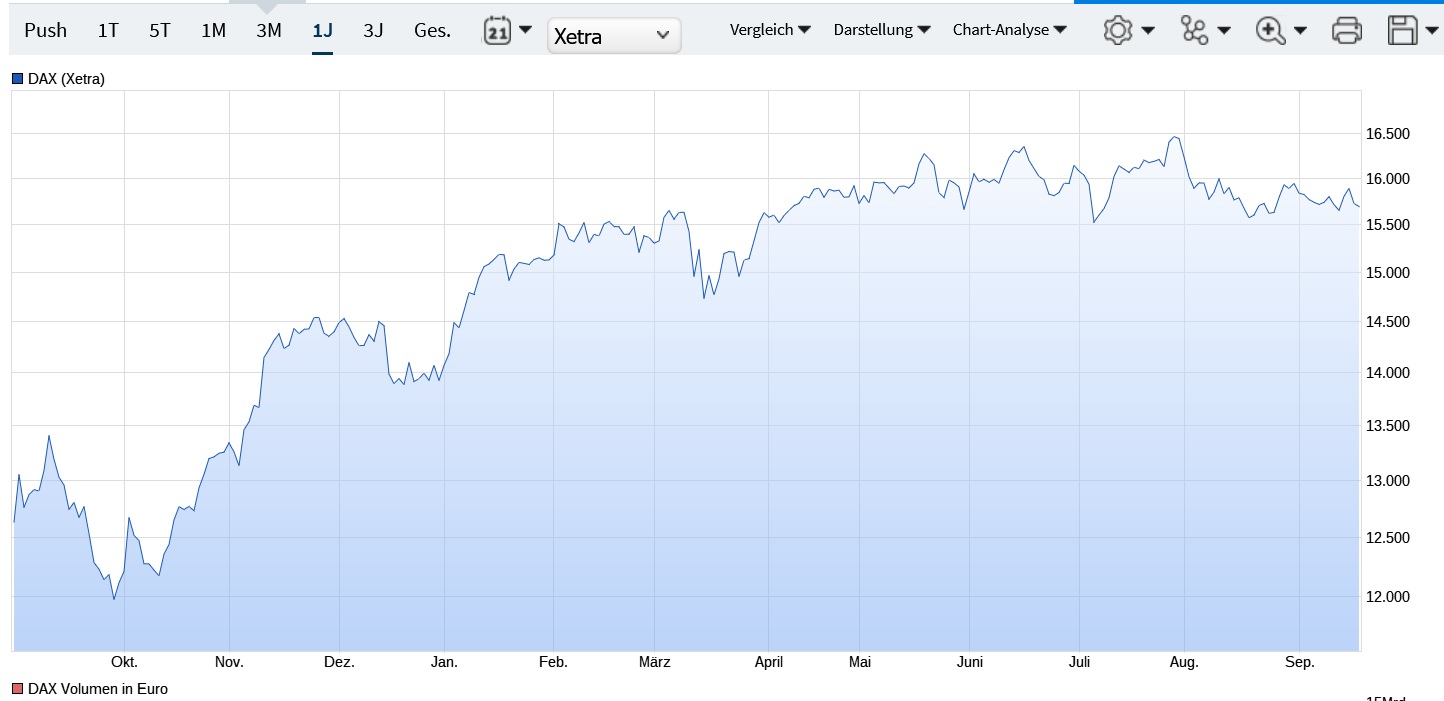
Task: Click the Feb. x-axis label
Action: (x=553, y=662)
